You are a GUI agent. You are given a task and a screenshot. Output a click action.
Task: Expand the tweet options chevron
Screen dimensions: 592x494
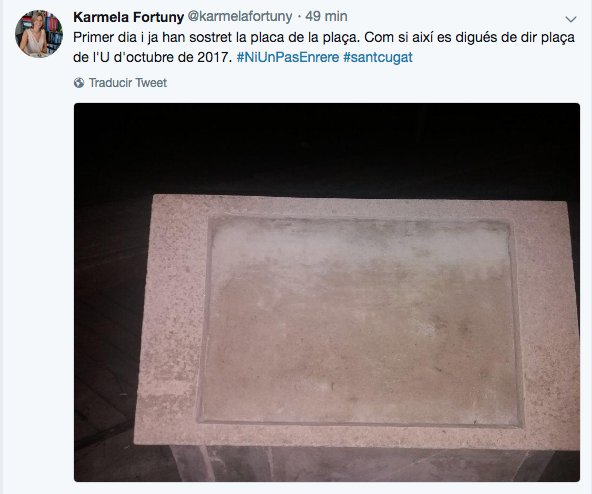(x=570, y=19)
